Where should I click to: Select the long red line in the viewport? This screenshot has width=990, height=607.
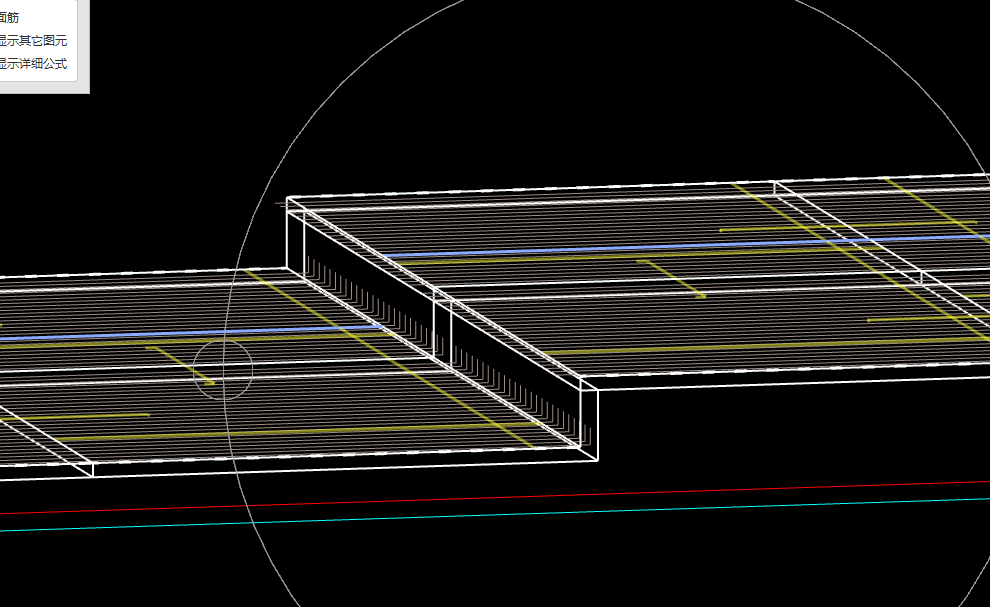(x=495, y=498)
